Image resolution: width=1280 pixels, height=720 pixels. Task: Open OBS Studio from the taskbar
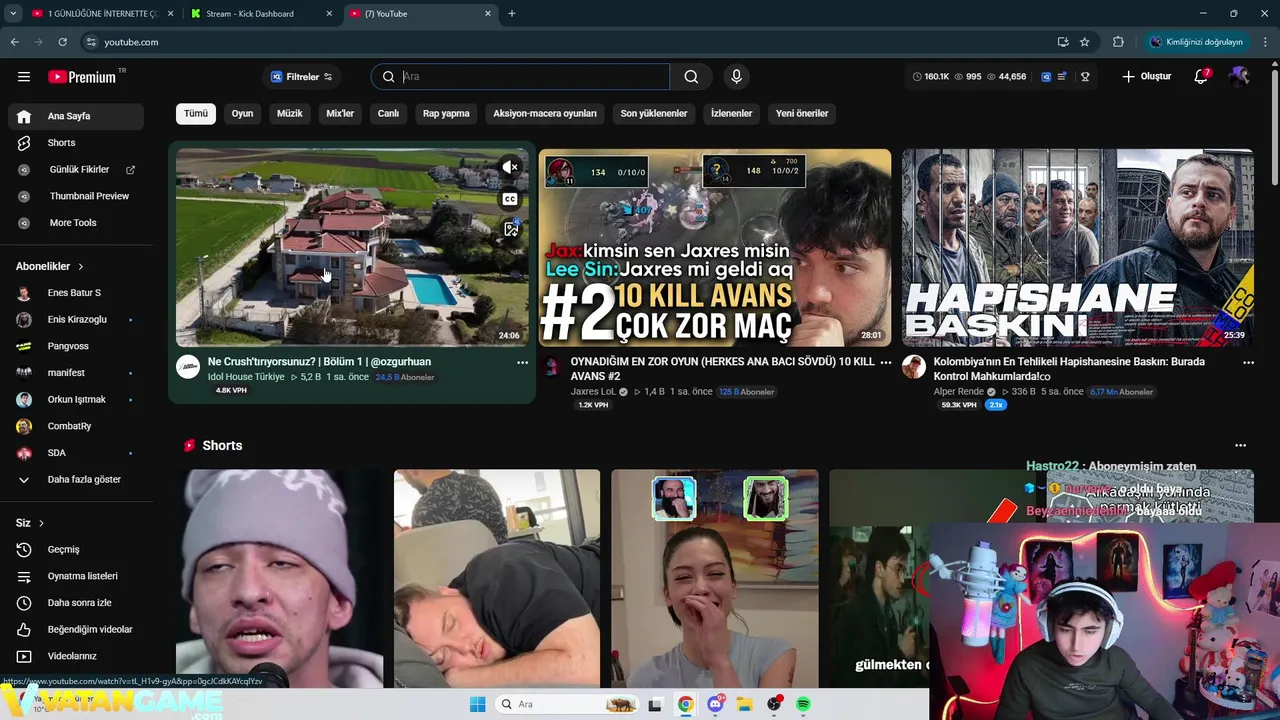(x=774, y=705)
